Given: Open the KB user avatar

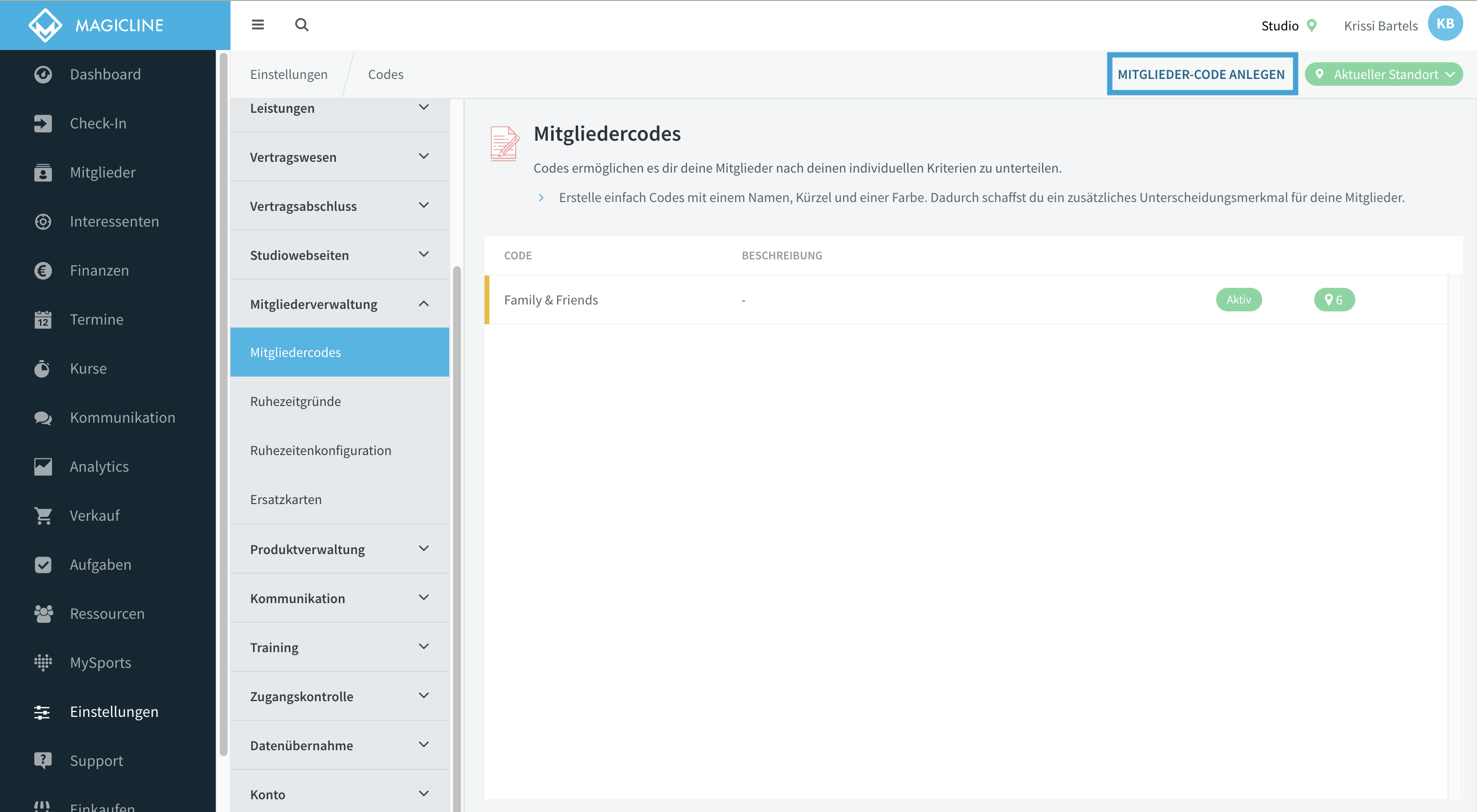Looking at the screenshot, I should click(1445, 24).
